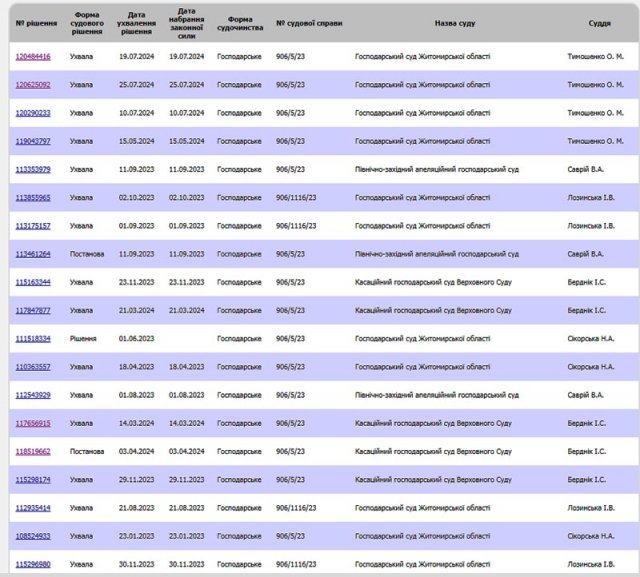Open Рішення link 111518334
The image size is (640, 577).
pyautogui.click(x=33, y=339)
